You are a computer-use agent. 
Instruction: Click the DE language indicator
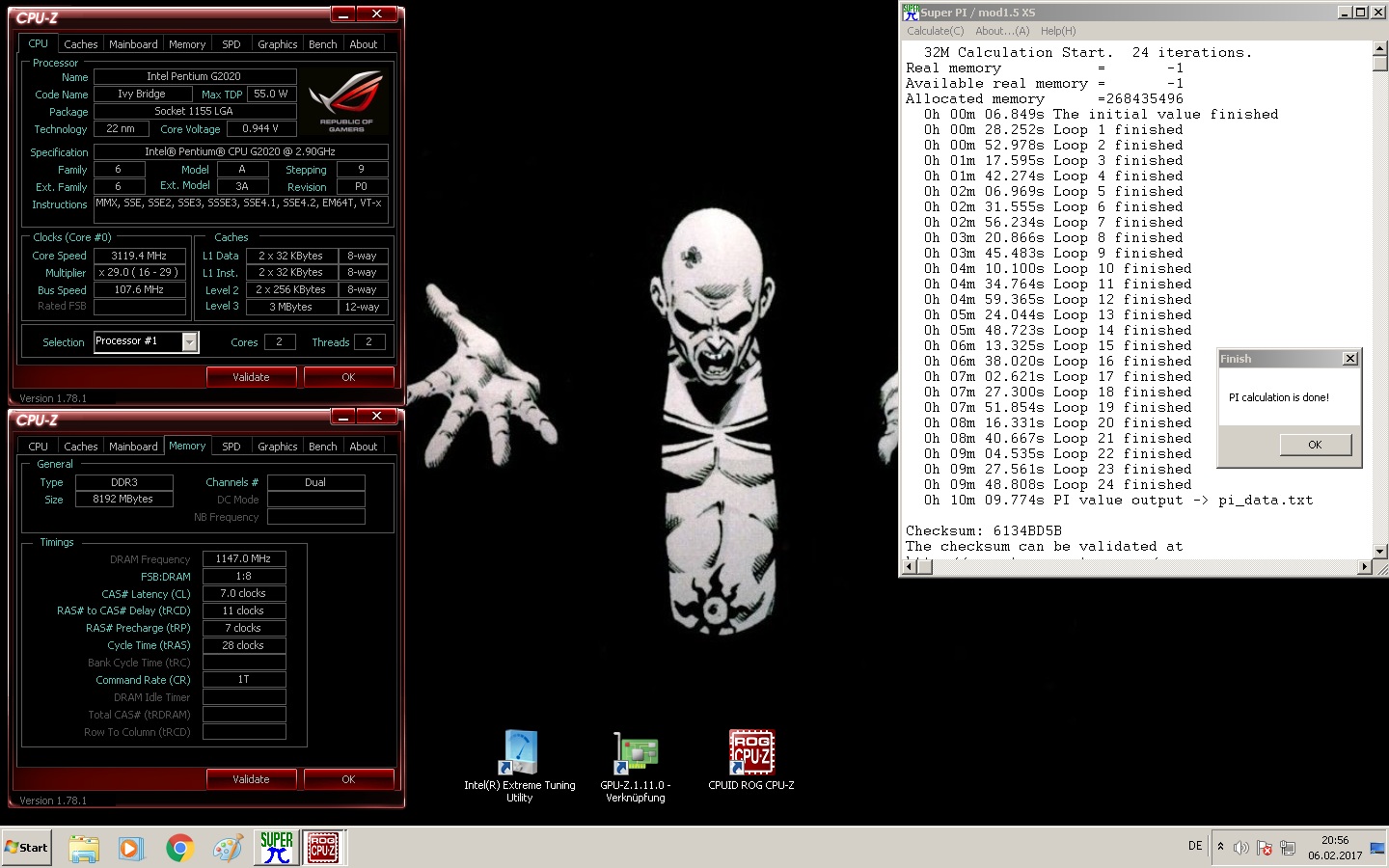pyautogui.click(x=1195, y=846)
